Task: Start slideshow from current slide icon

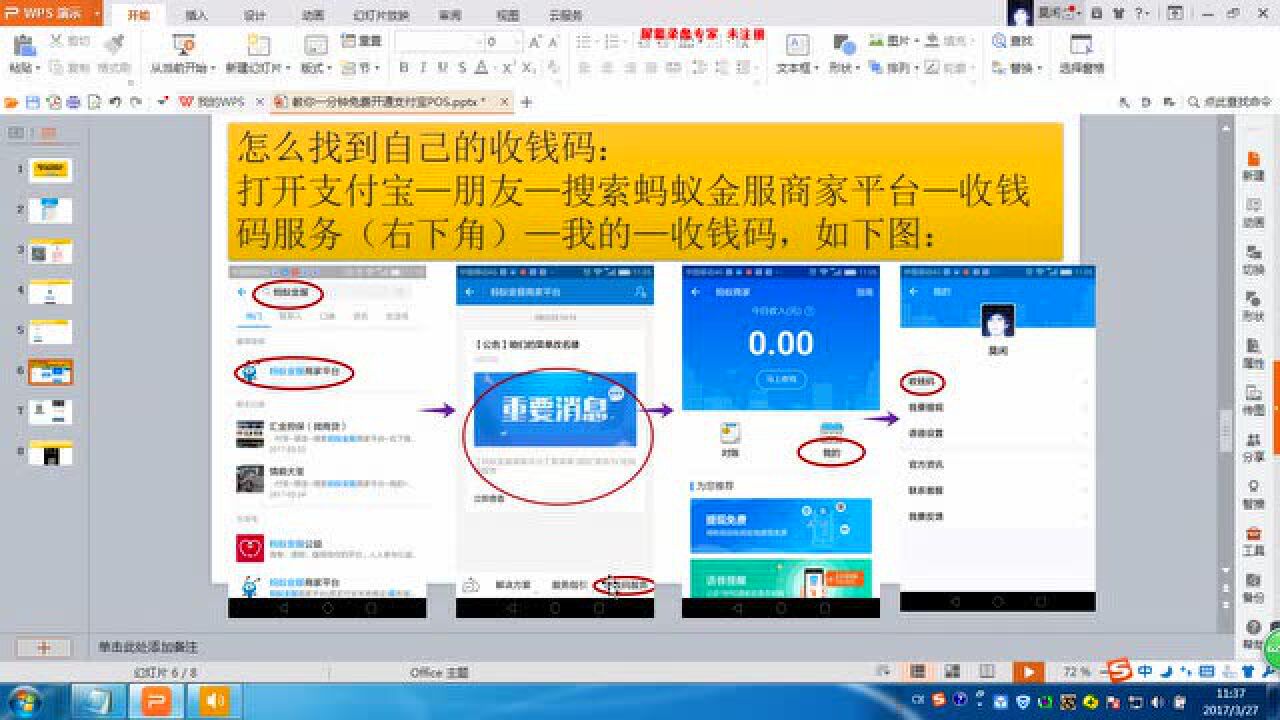Action: (x=183, y=45)
